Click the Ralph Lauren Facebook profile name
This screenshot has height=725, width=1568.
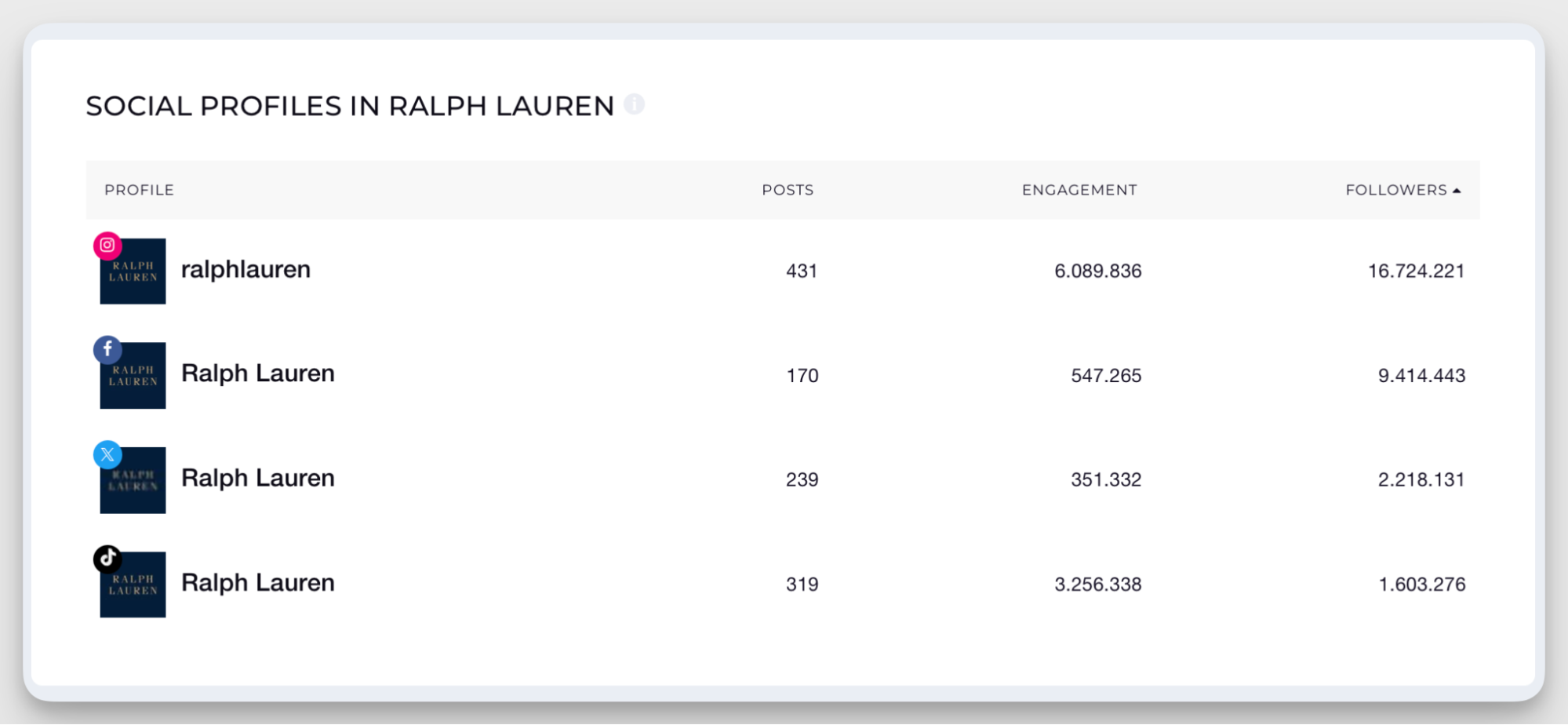tap(257, 373)
